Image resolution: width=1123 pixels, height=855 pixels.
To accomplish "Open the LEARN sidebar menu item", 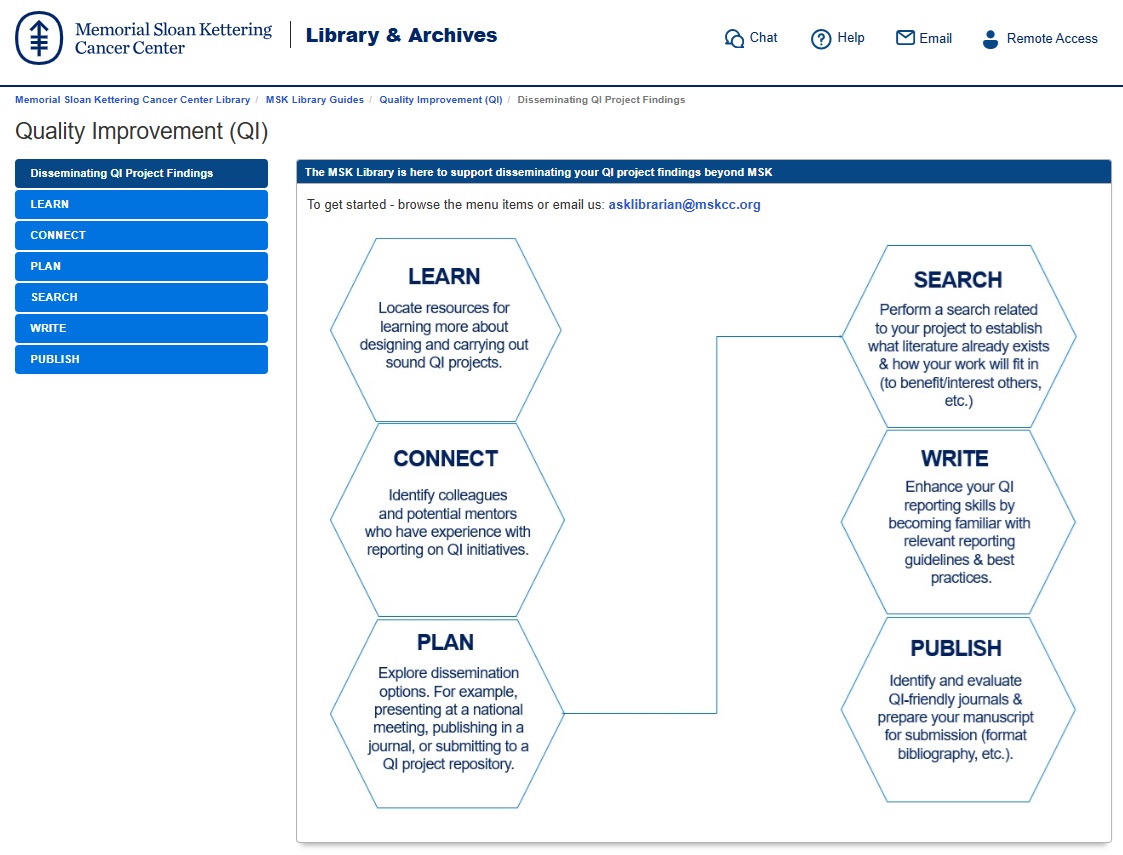I will pos(141,204).
